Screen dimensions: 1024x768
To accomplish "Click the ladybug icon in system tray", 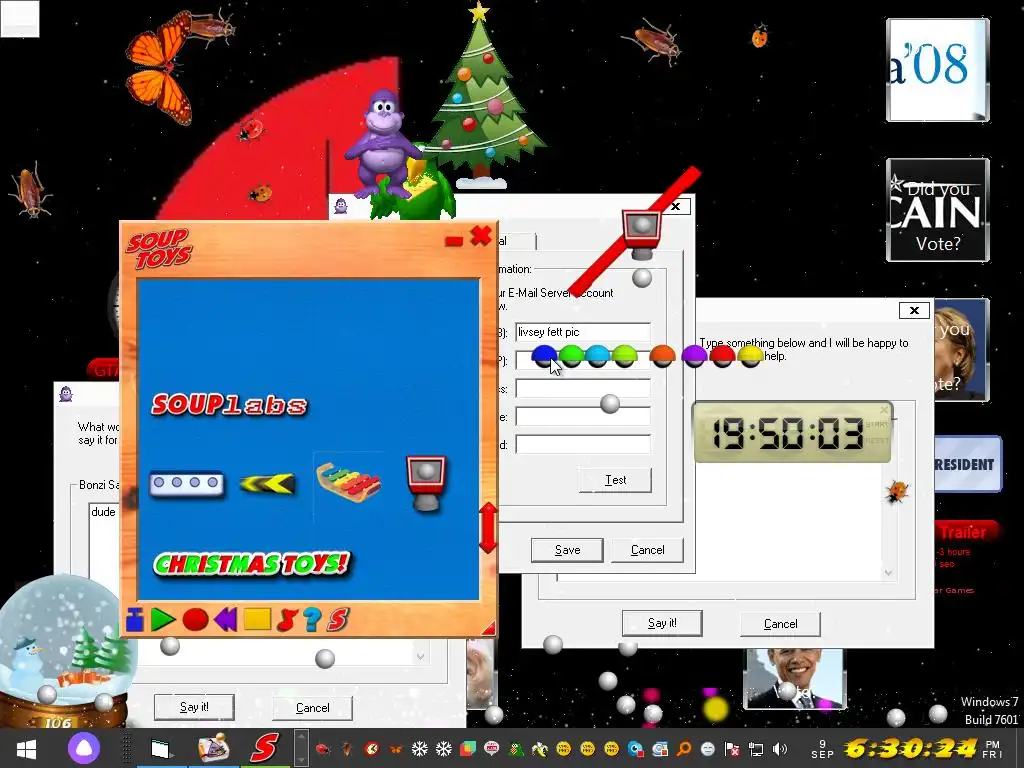I will click(323, 748).
